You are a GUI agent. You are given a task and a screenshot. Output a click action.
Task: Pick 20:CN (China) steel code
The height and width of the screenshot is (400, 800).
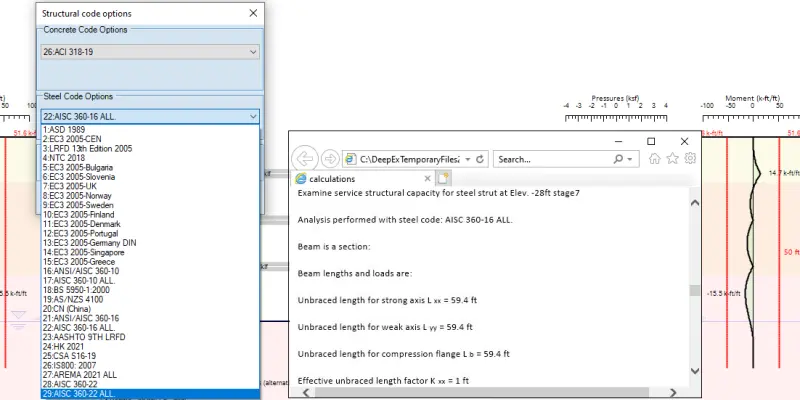point(67,309)
